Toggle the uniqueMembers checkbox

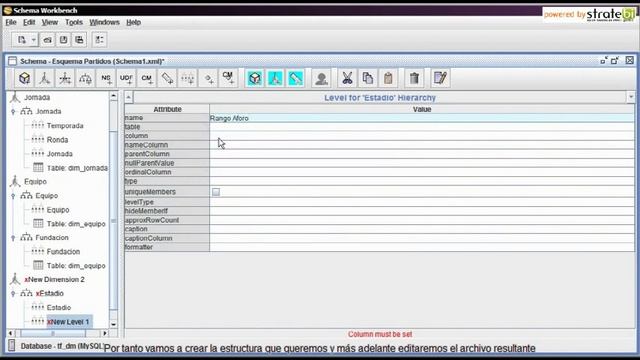216,192
